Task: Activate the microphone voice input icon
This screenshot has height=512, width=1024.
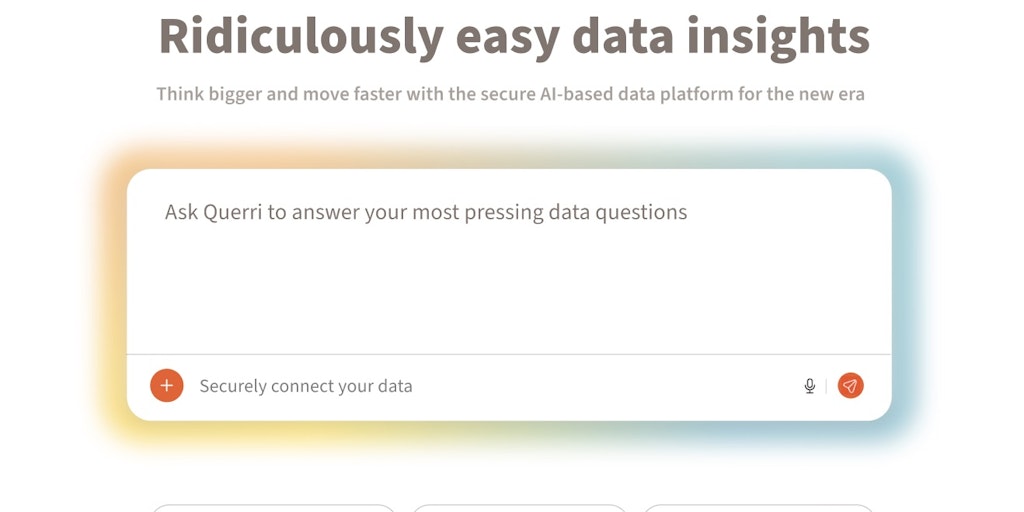Action: coord(809,386)
